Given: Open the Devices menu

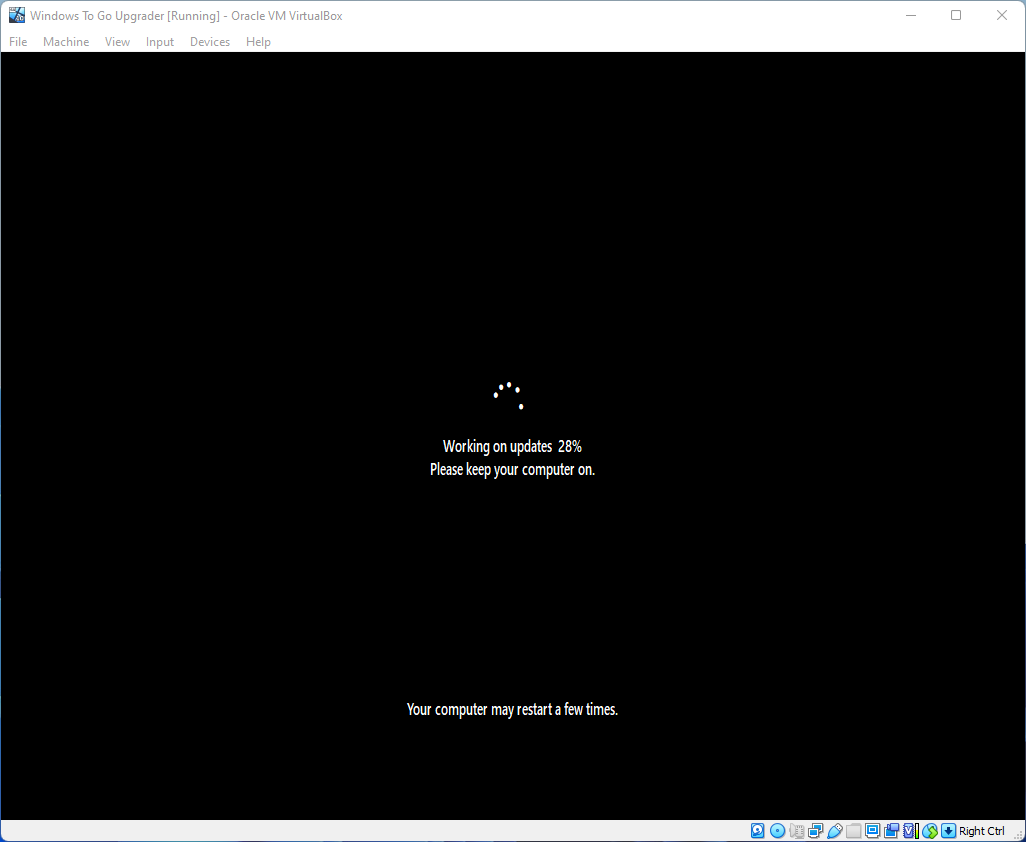Looking at the screenshot, I should point(210,42).
